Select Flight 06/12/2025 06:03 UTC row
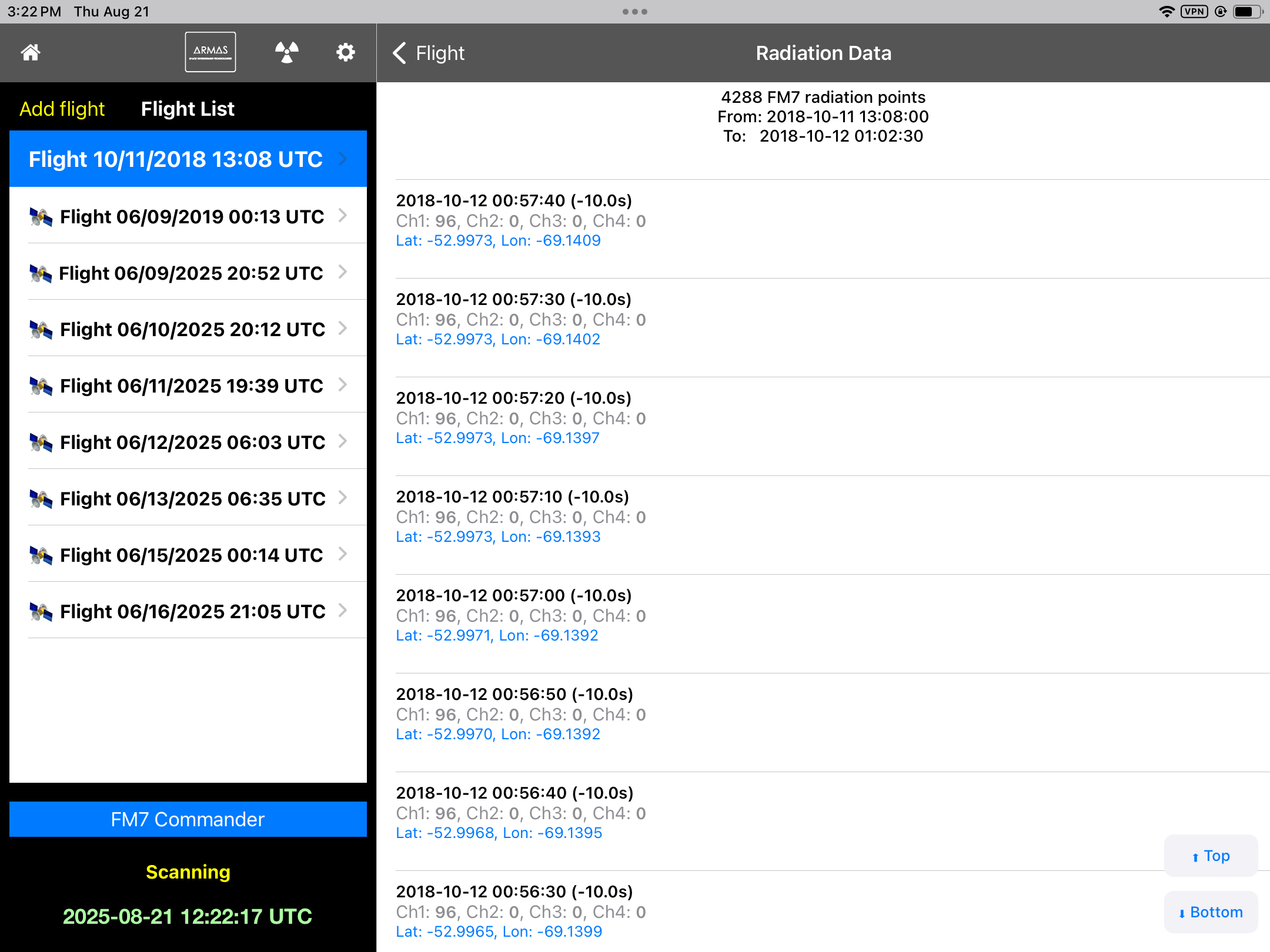 pos(192,442)
